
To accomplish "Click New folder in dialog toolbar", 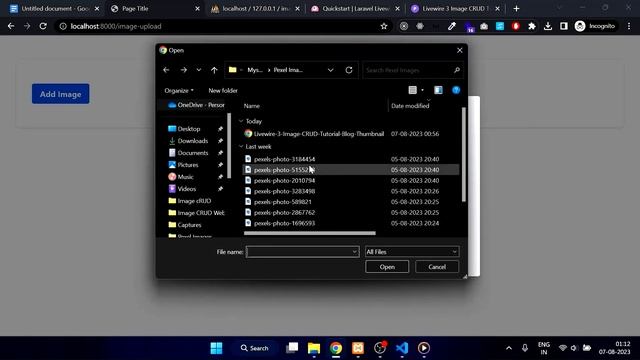I will [223, 91].
